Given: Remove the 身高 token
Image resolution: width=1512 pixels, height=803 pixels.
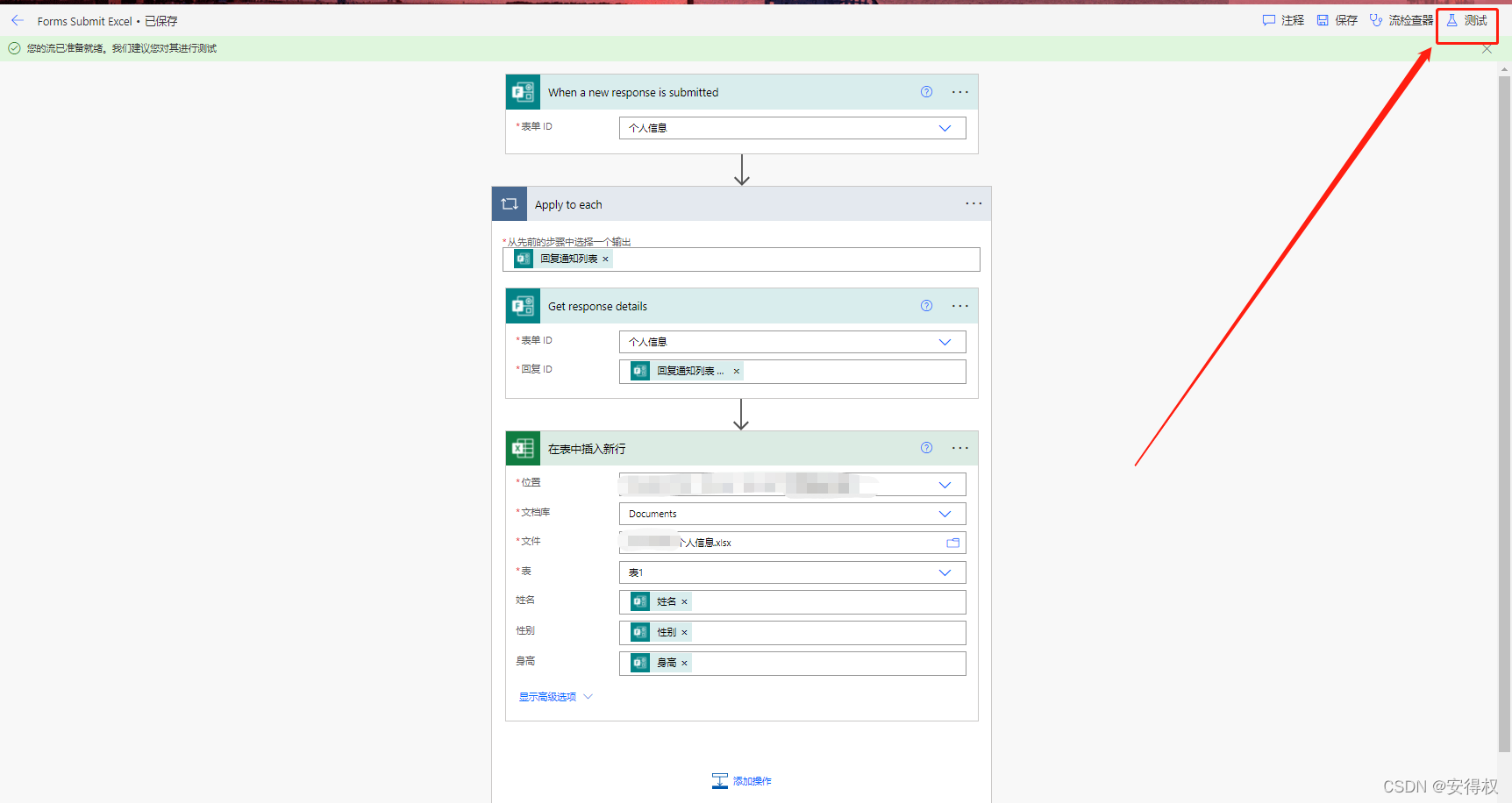Looking at the screenshot, I should point(684,663).
